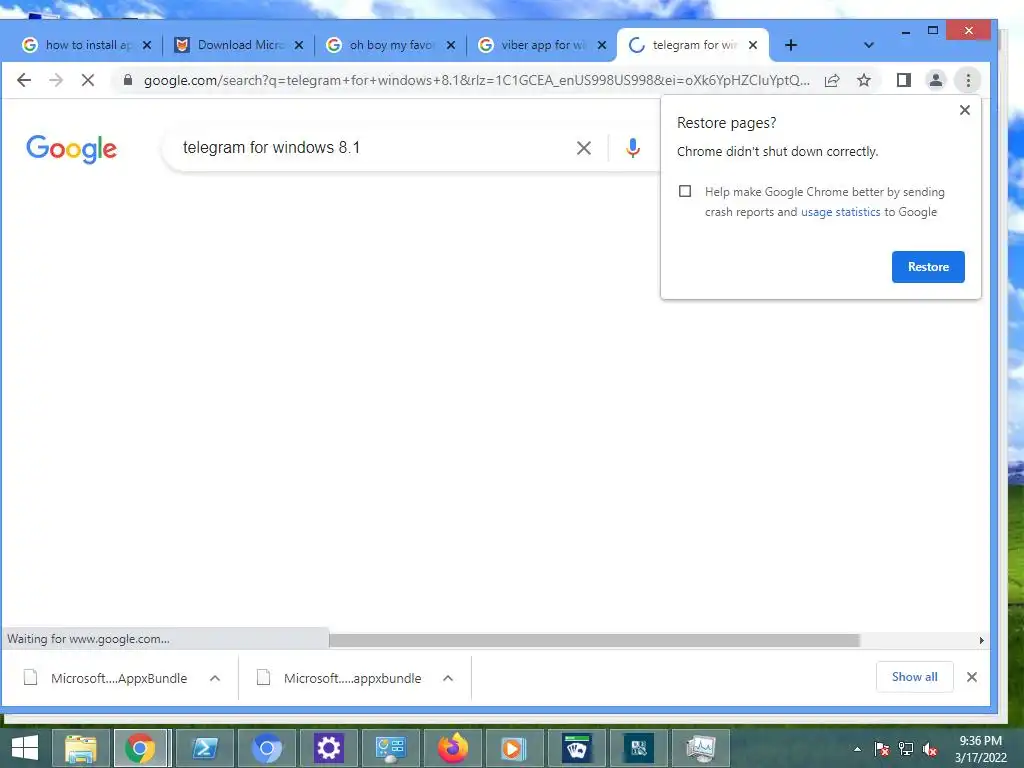Open a new tab with the plus button

pyautogui.click(x=790, y=45)
